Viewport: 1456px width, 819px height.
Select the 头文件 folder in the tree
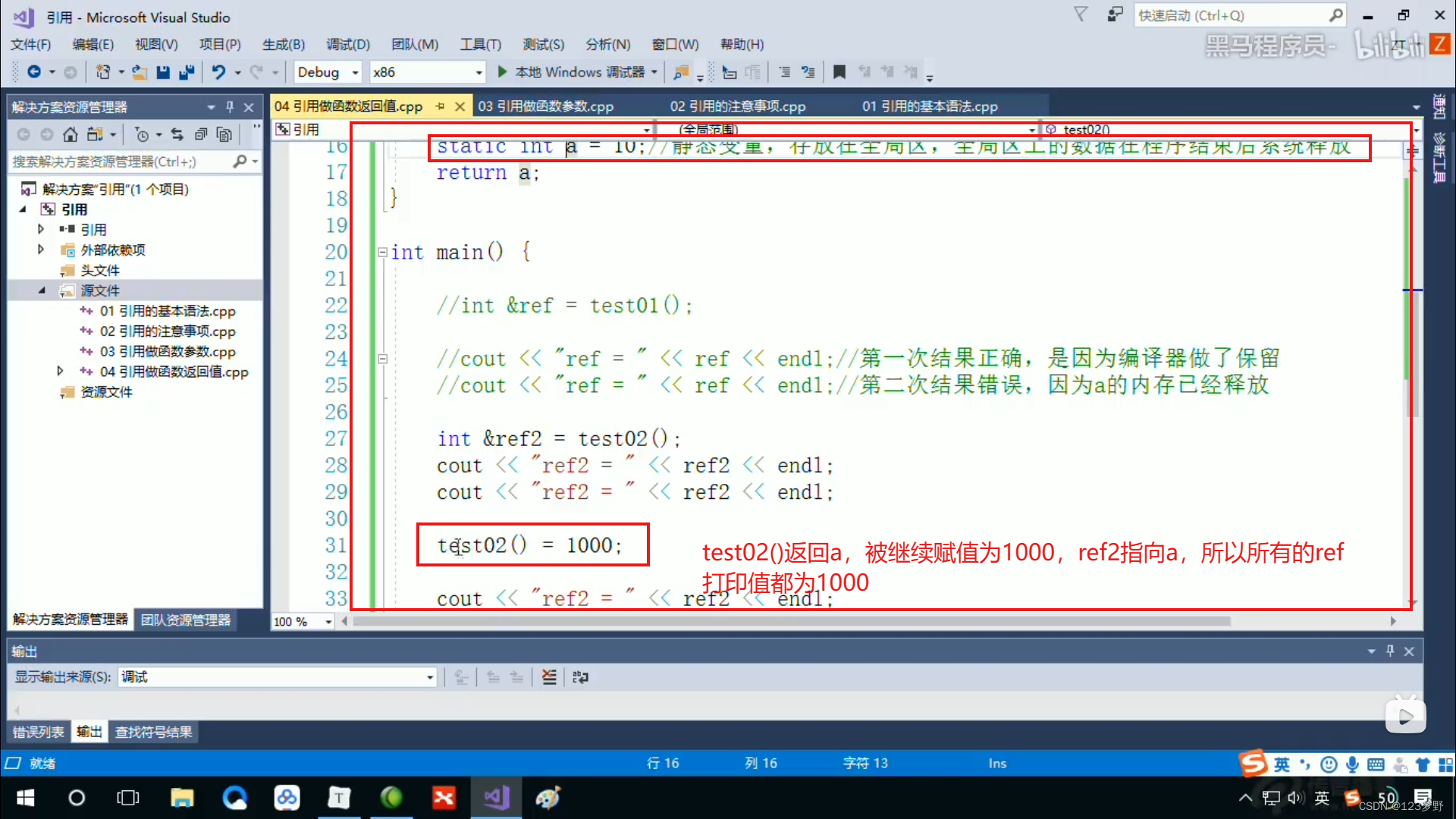[100, 270]
